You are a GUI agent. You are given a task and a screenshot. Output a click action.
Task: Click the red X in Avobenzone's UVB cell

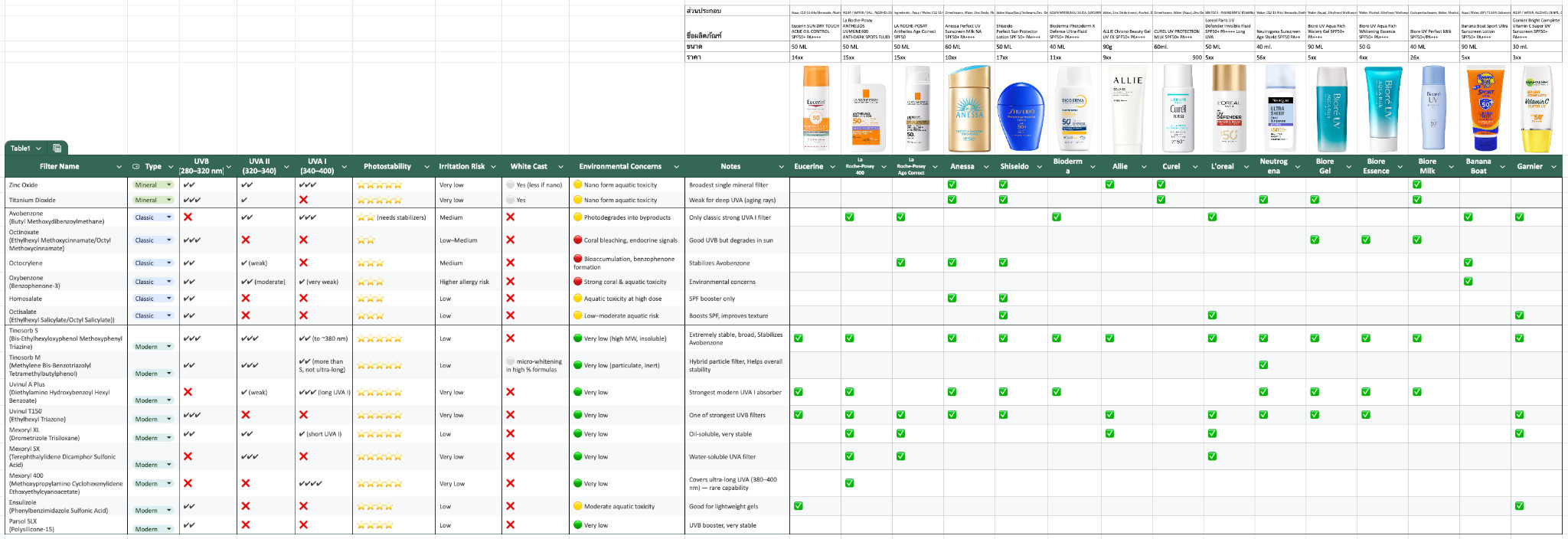188,217
